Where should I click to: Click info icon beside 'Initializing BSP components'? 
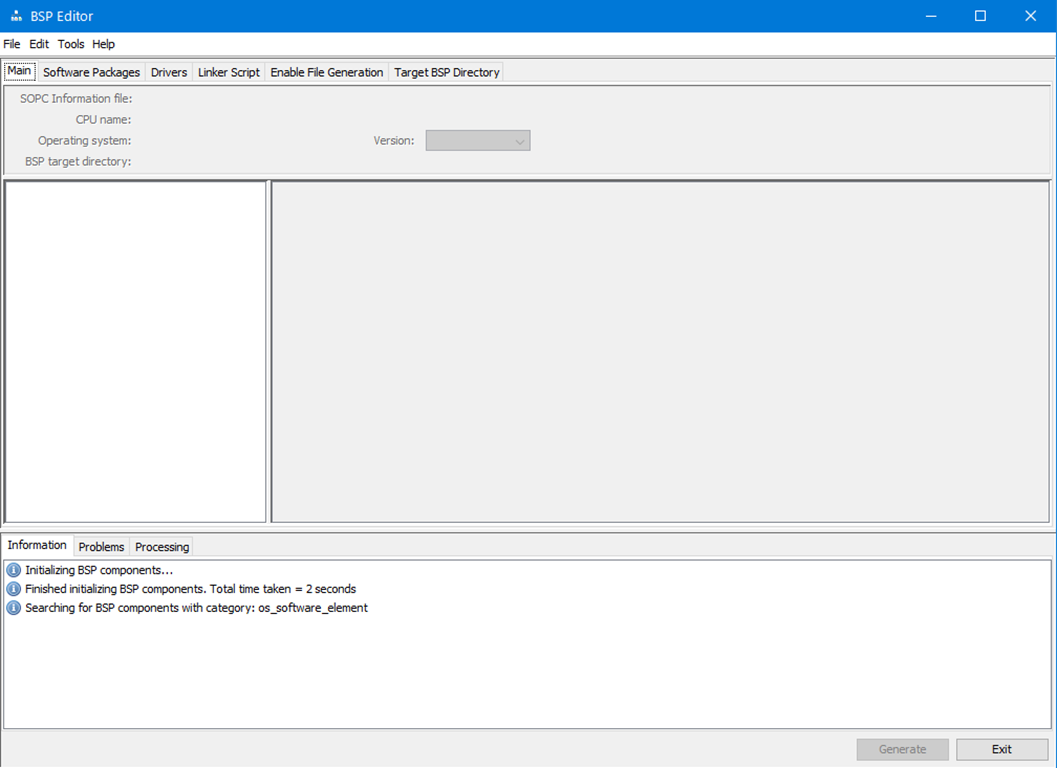point(13,570)
